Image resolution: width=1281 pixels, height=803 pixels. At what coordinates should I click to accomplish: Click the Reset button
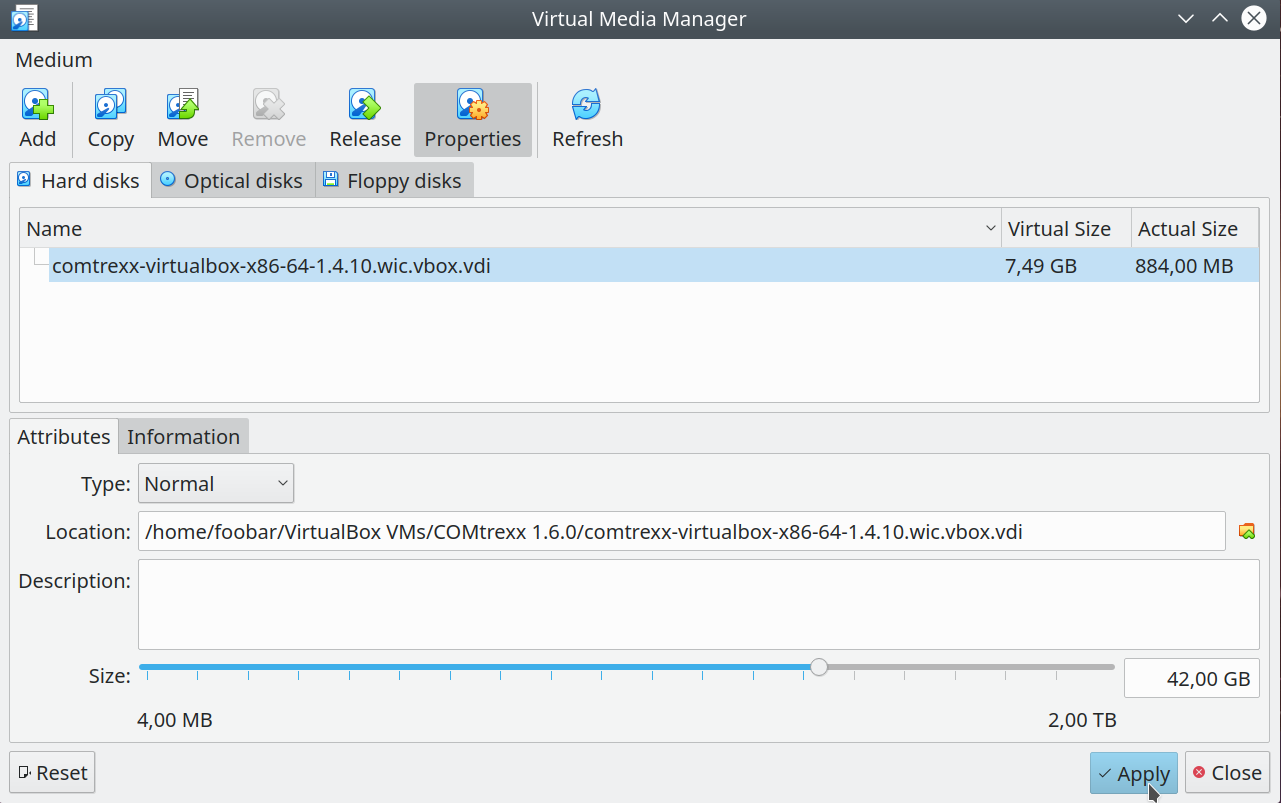click(52, 773)
